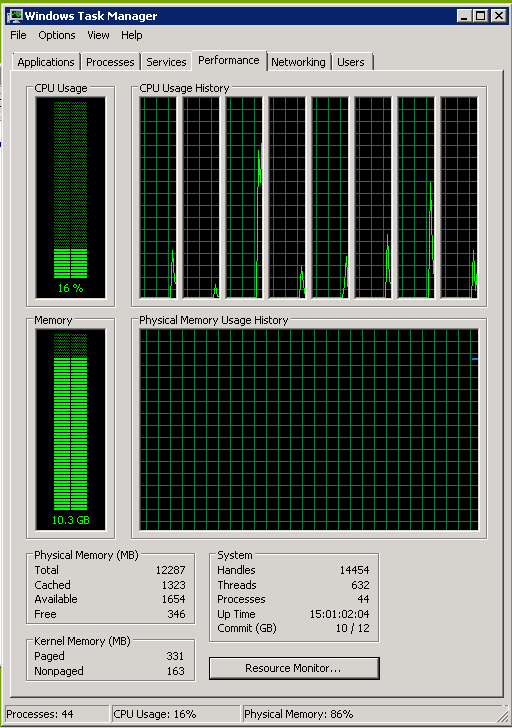Click the window resize grip in status bar
512x728 pixels.
(503, 715)
